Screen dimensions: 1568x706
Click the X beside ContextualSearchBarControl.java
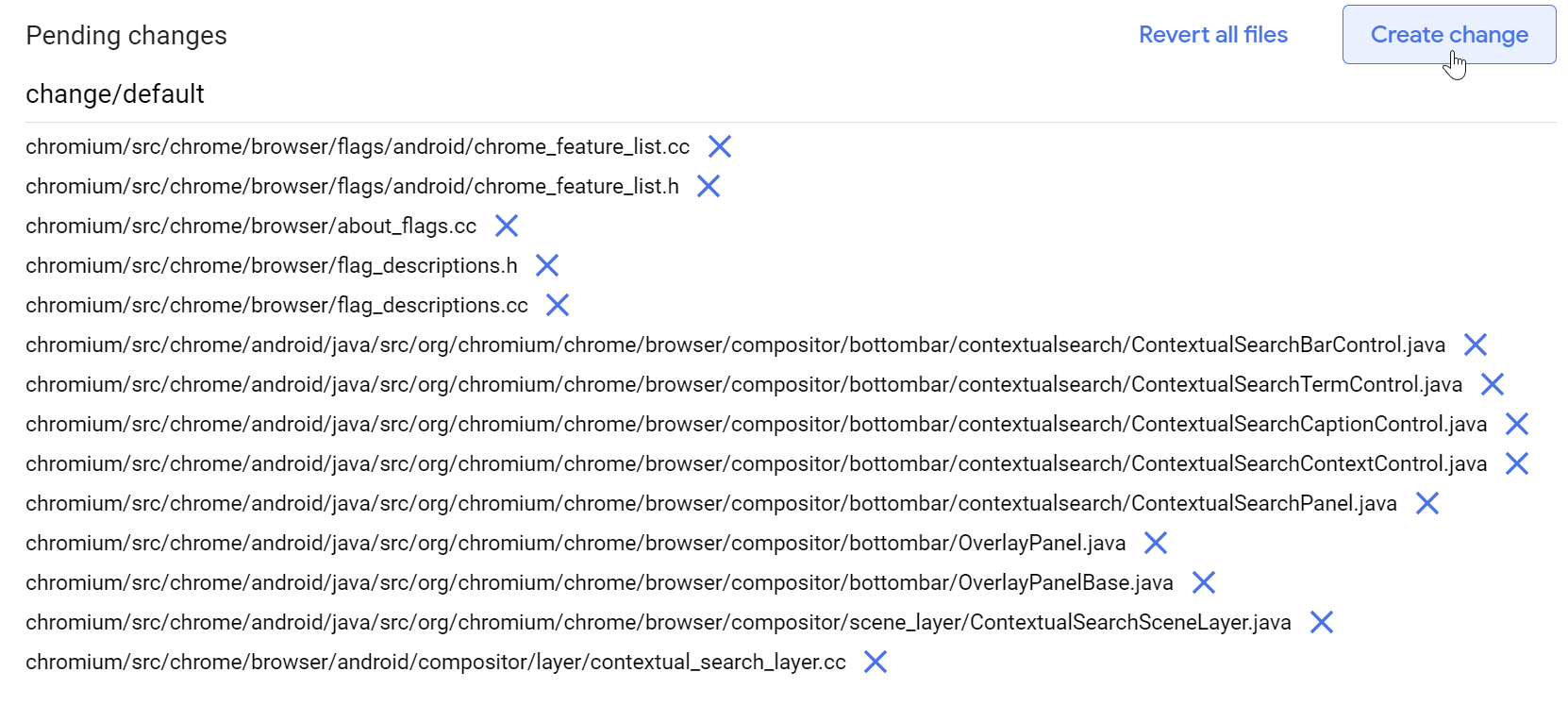[x=1476, y=345]
